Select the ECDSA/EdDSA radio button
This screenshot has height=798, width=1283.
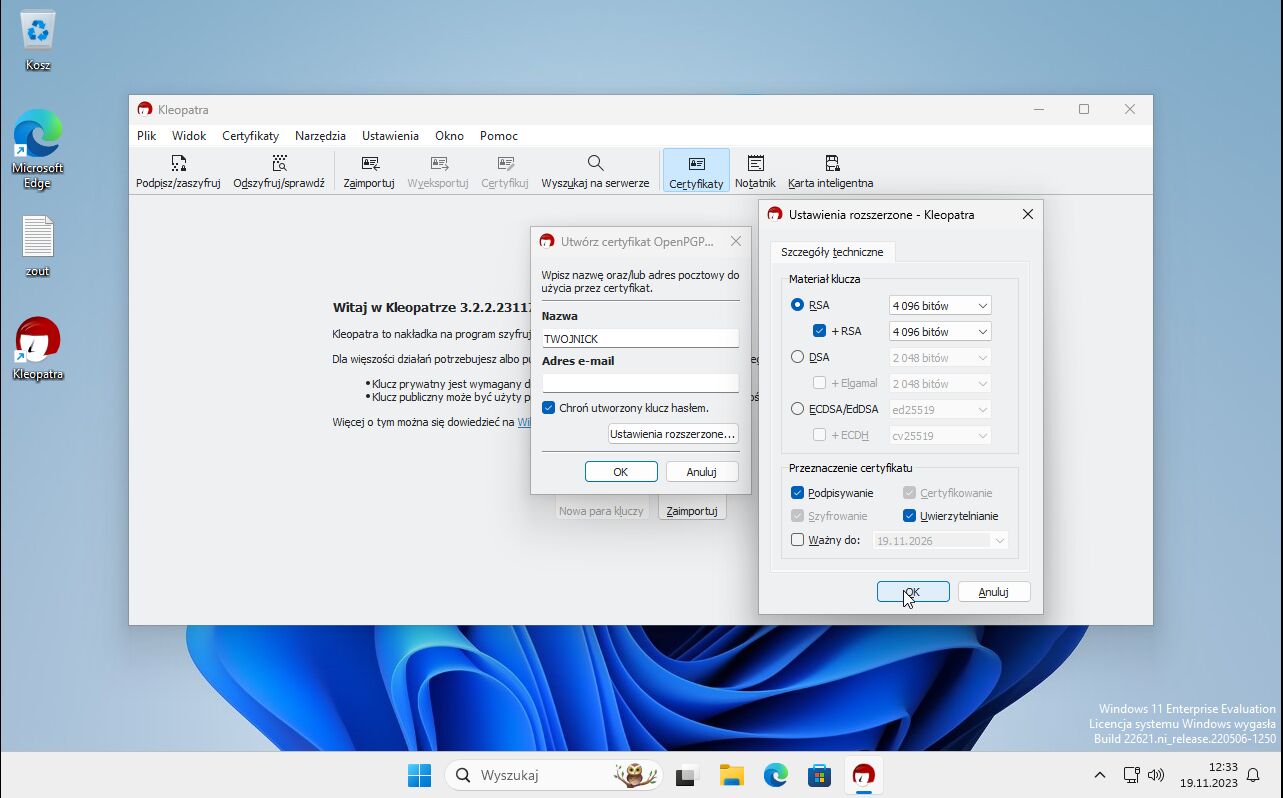pyautogui.click(x=798, y=409)
